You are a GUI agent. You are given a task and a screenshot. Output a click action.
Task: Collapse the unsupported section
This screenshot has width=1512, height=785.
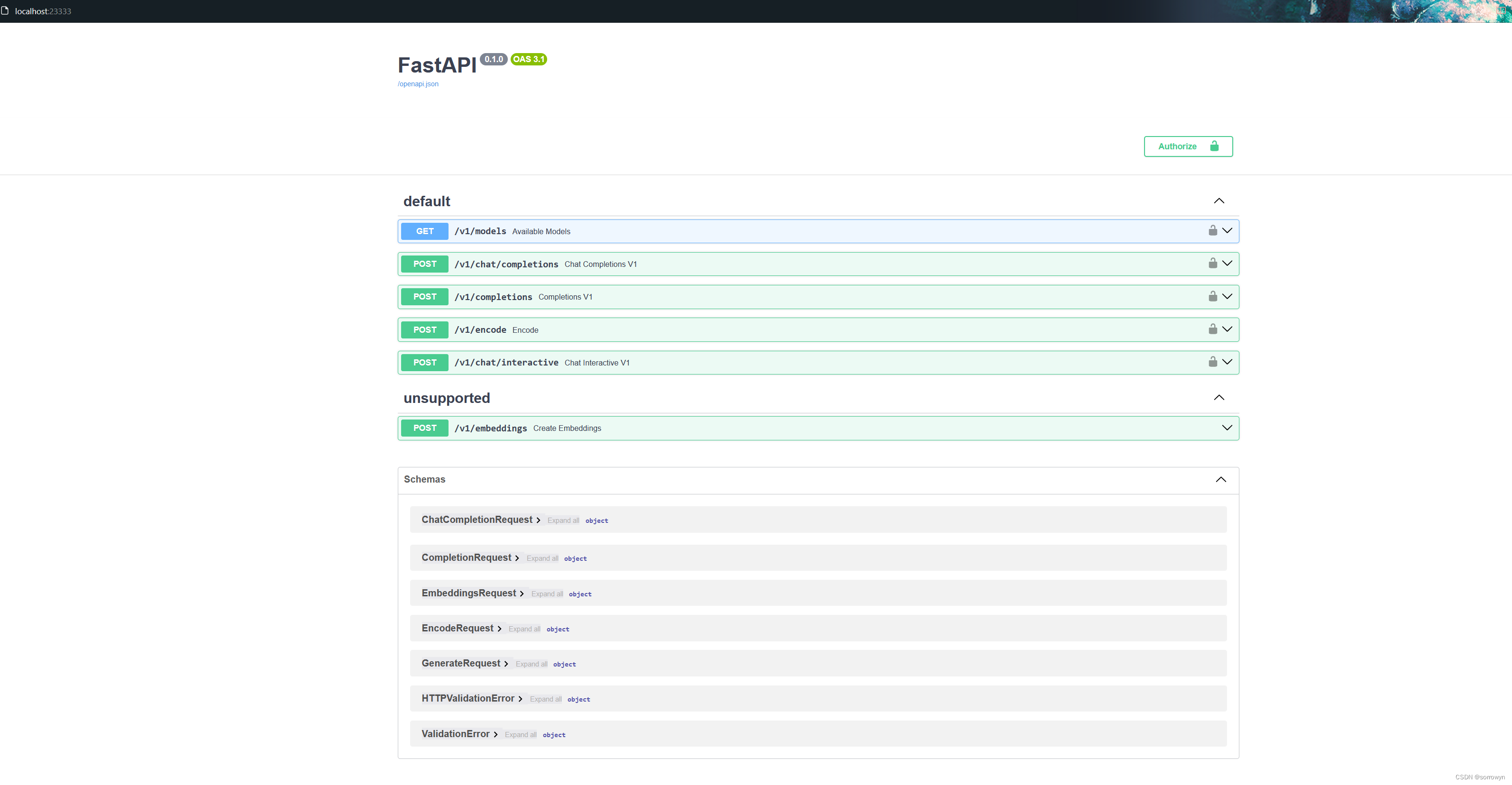point(1219,398)
